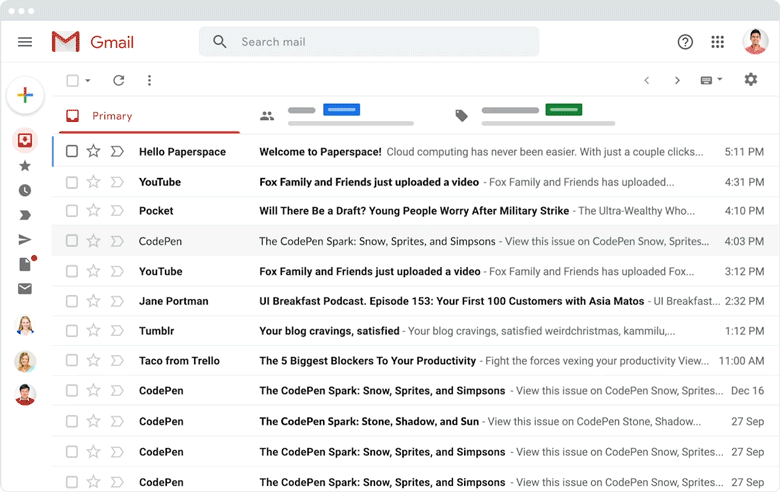Screen dimensions: 780x492
Task: Star the Jane Portman email
Action: pyautogui.click(x=94, y=300)
